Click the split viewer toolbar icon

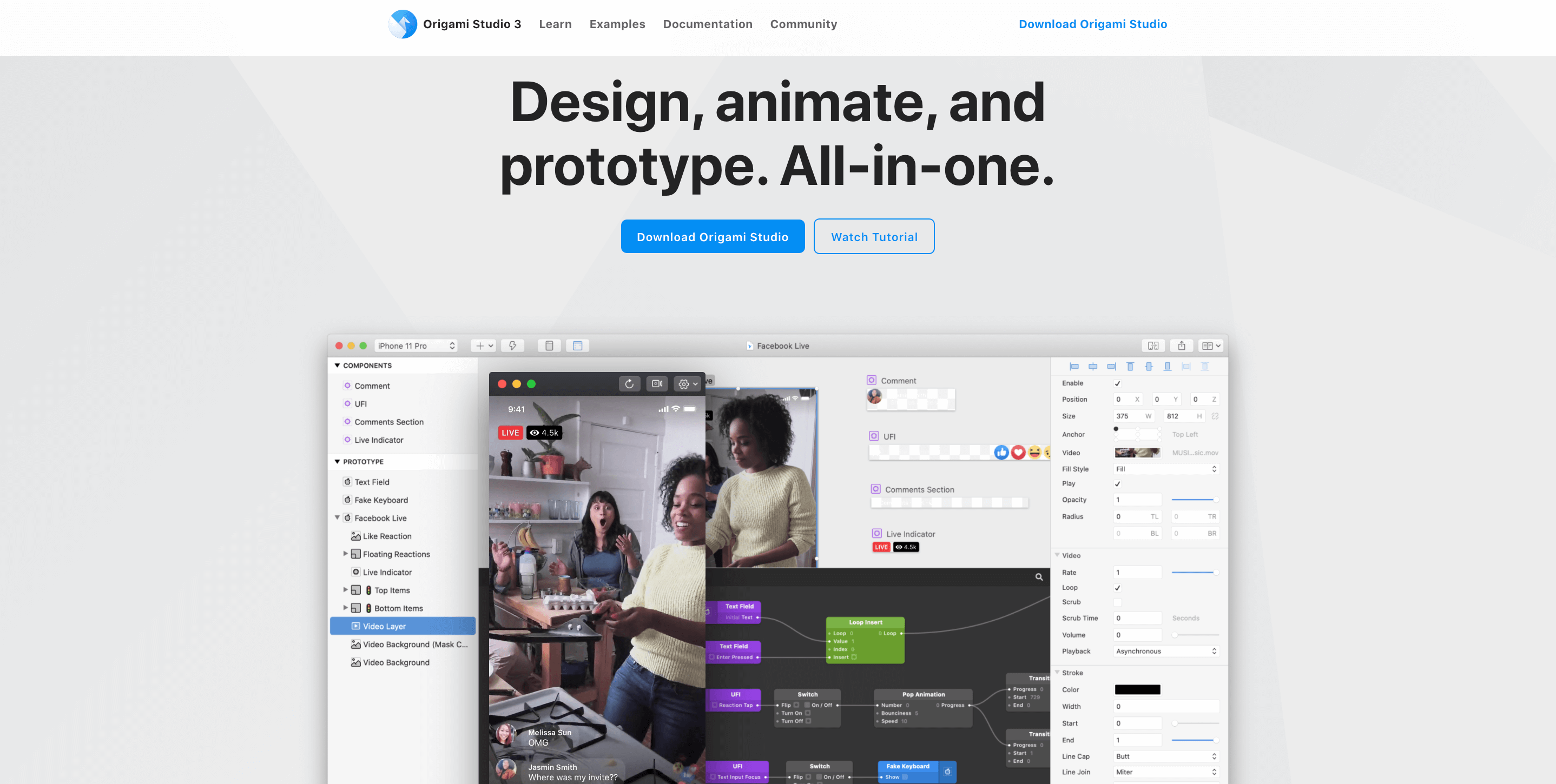[x=1153, y=346]
